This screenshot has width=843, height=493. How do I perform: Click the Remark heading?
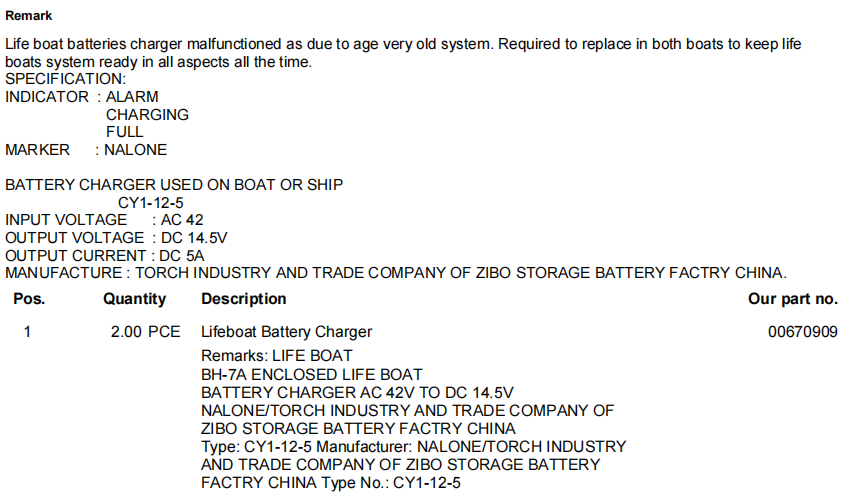tap(28, 16)
